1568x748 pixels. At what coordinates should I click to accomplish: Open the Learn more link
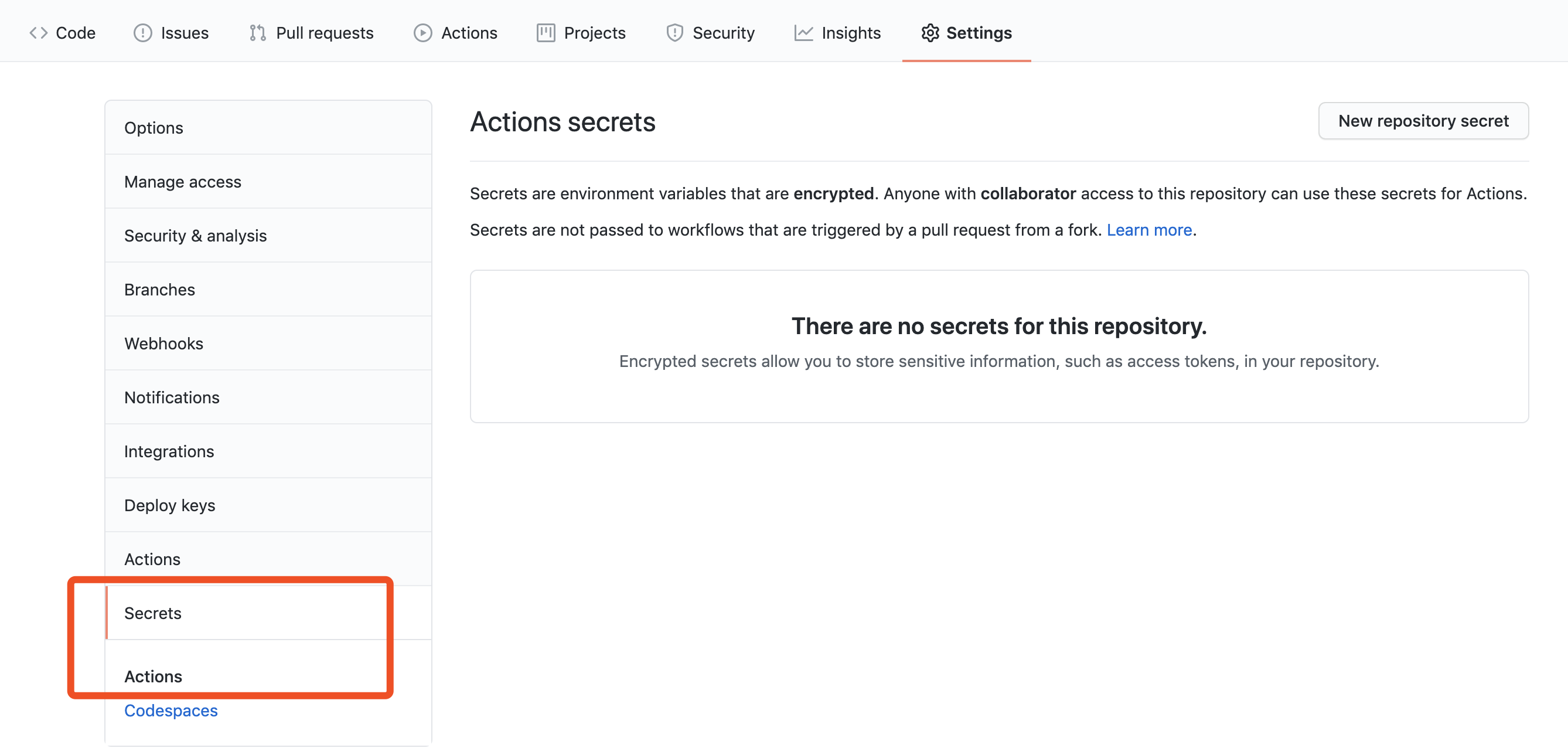coord(1148,230)
